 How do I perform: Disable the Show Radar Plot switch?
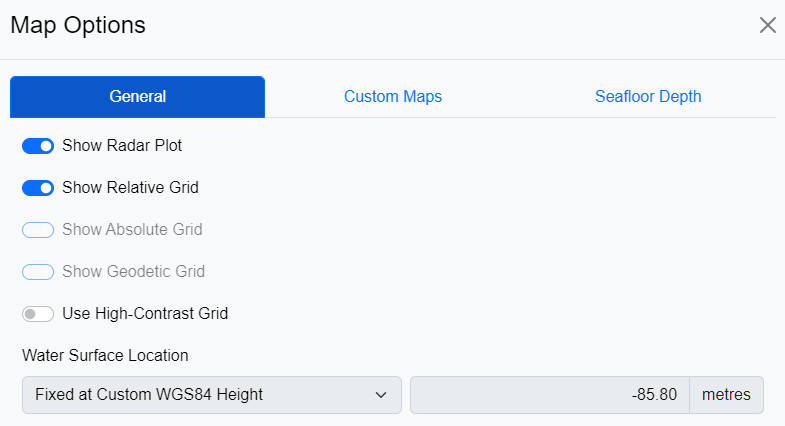tap(38, 146)
